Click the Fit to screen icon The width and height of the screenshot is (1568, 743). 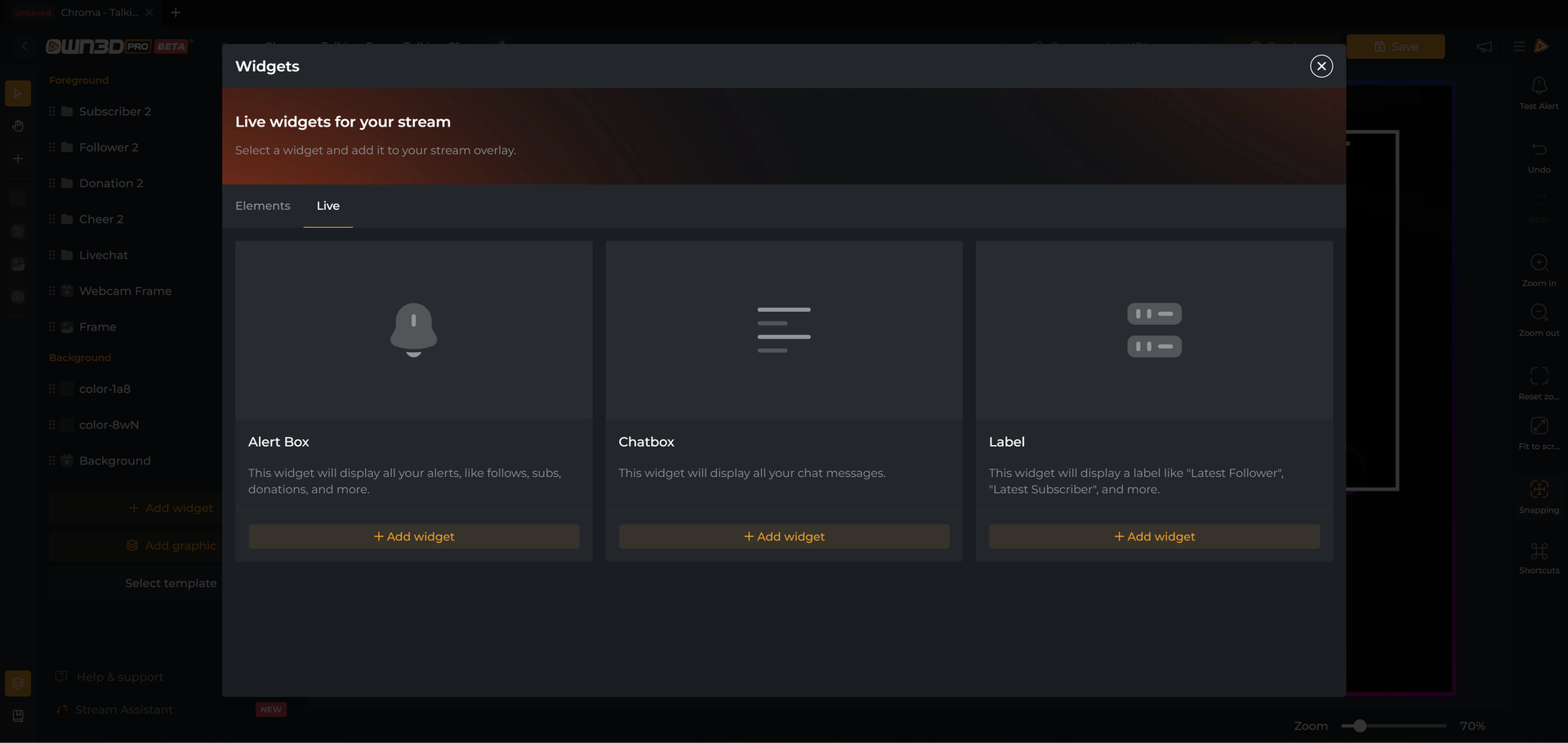coord(1539,427)
